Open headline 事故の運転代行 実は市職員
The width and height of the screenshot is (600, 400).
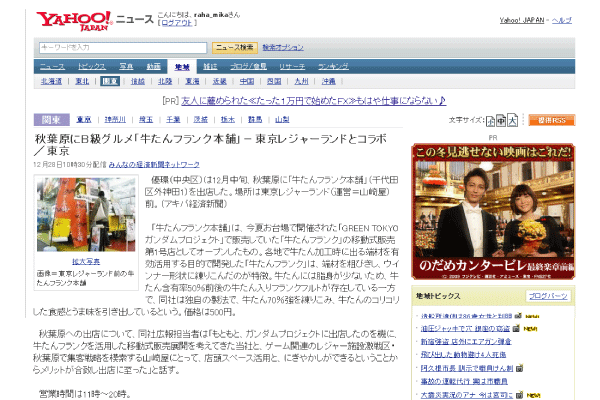click(464, 381)
